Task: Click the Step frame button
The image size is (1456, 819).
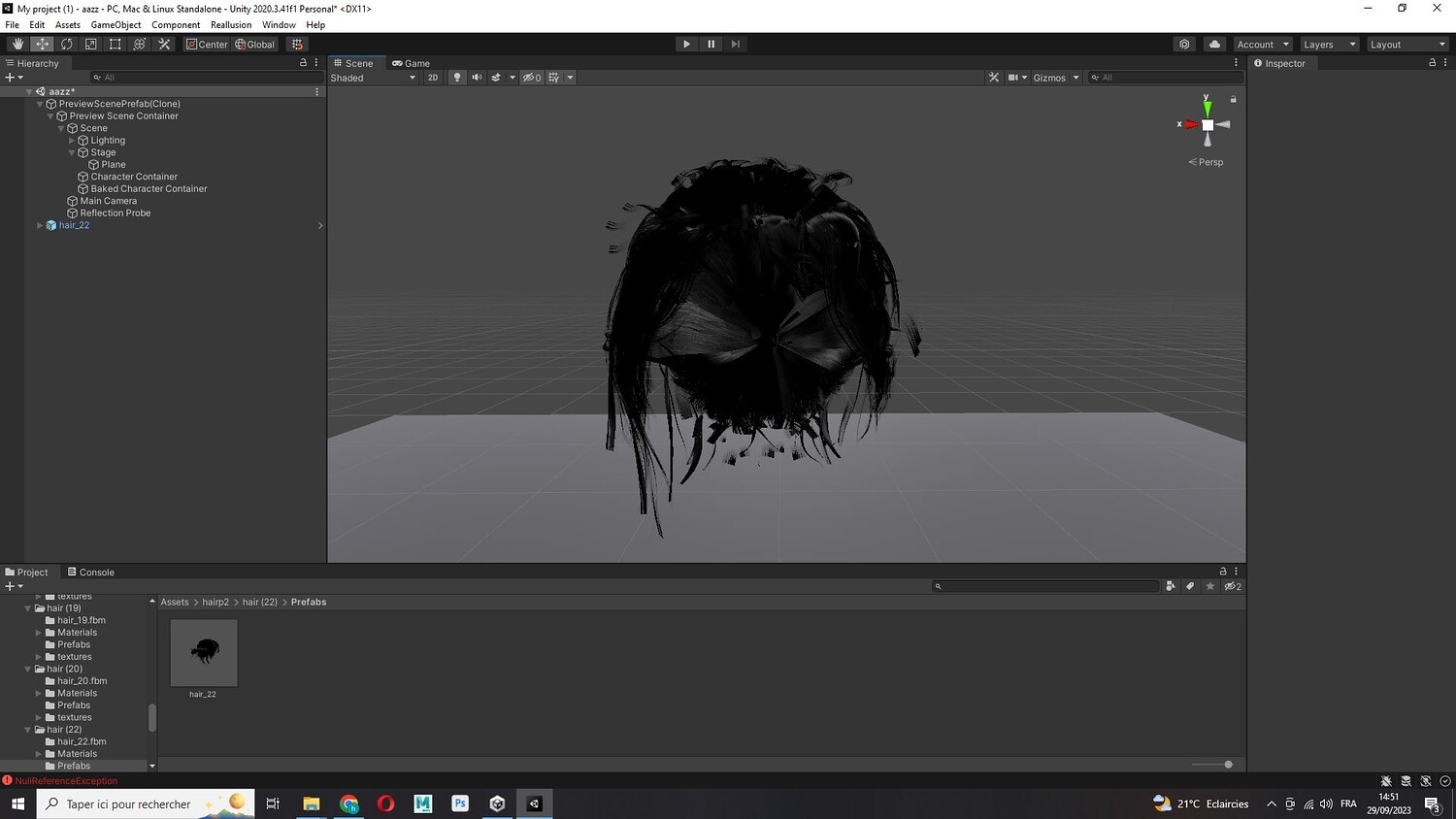Action: 735,44
